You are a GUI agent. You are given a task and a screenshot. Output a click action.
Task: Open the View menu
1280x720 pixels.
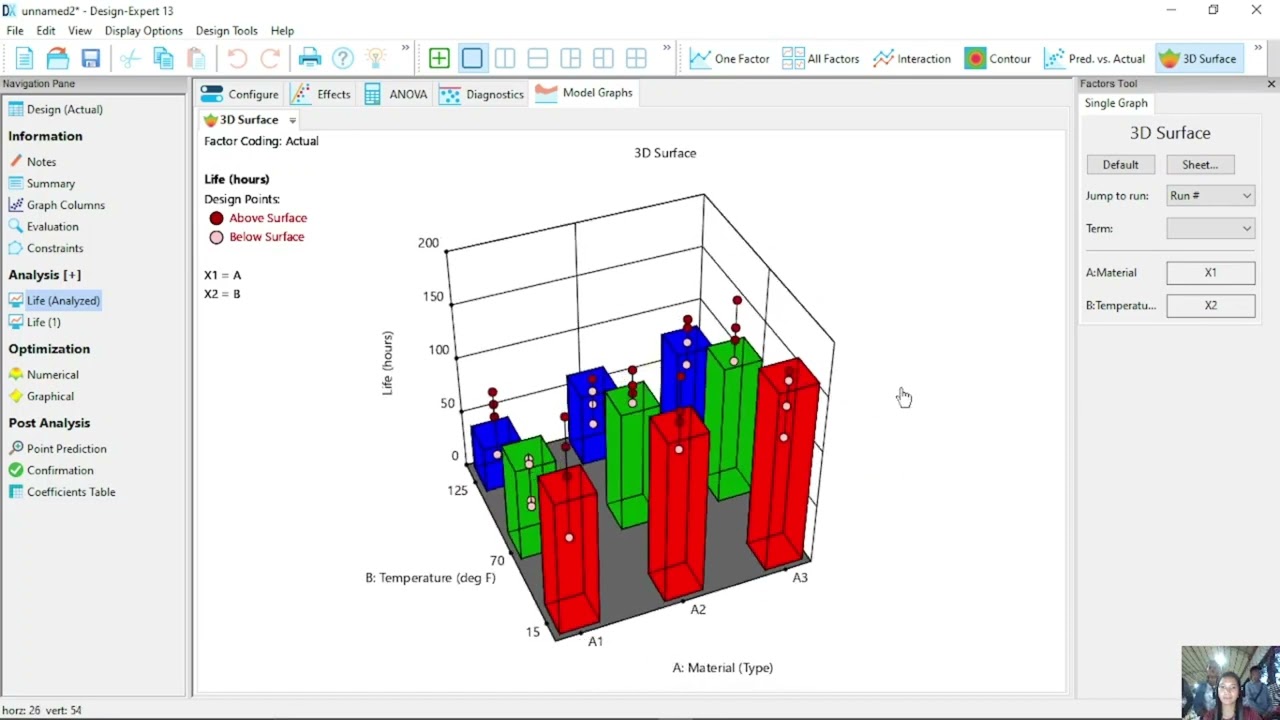[80, 31]
